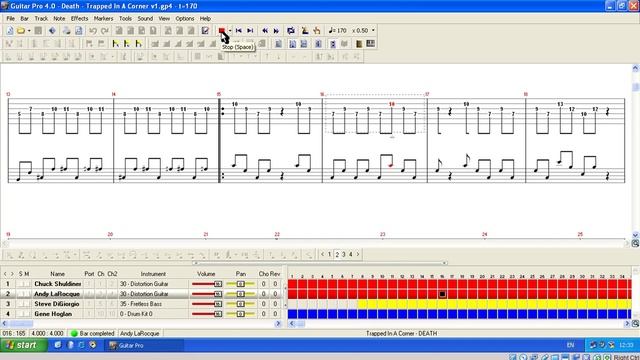Adjust the Gene Hoglan volume slider

tap(207, 314)
